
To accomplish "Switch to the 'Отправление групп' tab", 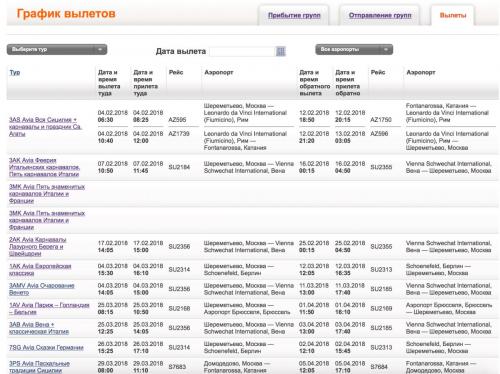I will (x=380, y=15).
